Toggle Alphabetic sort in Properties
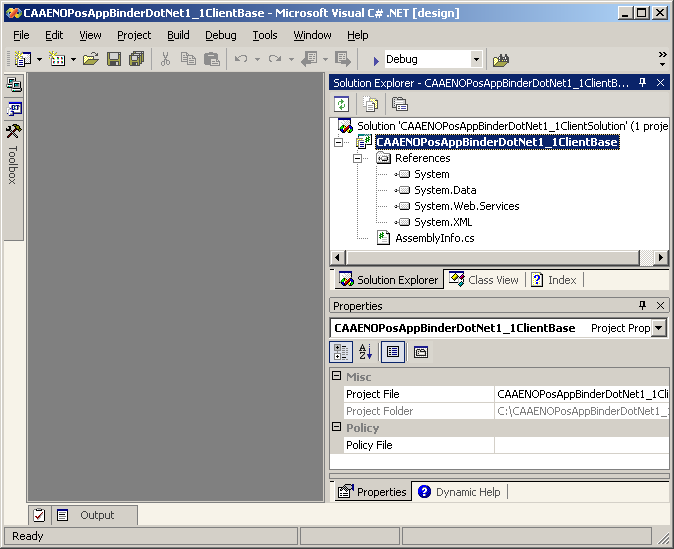The width and height of the screenshot is (674, 549). click(365, 352)
